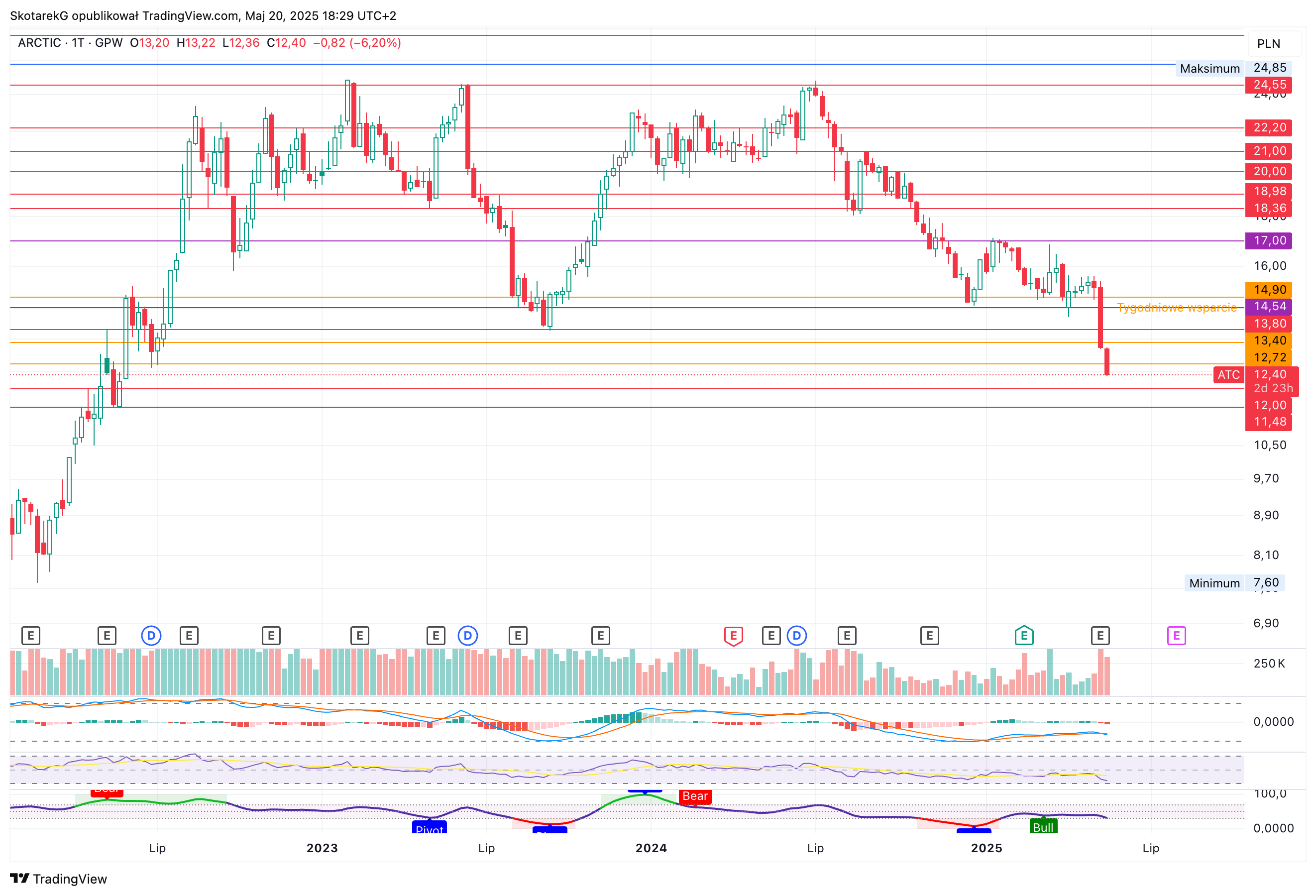This screenshot has width=1316, height=896.
Task: Click the Maksimum label
Action: click(x=1209, y=69)
